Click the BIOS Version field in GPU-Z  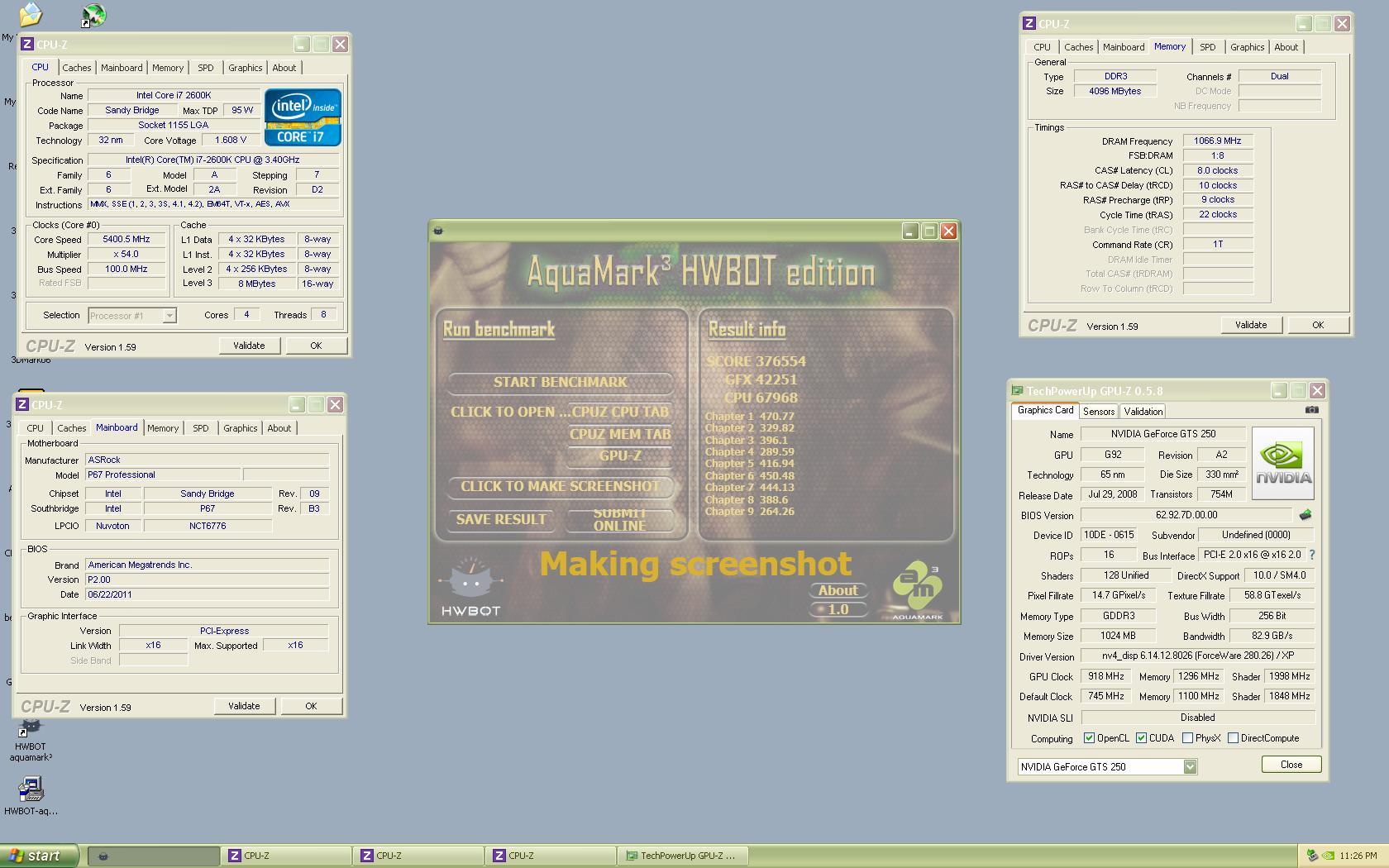pyautogui.click(x=1186, y=514)
